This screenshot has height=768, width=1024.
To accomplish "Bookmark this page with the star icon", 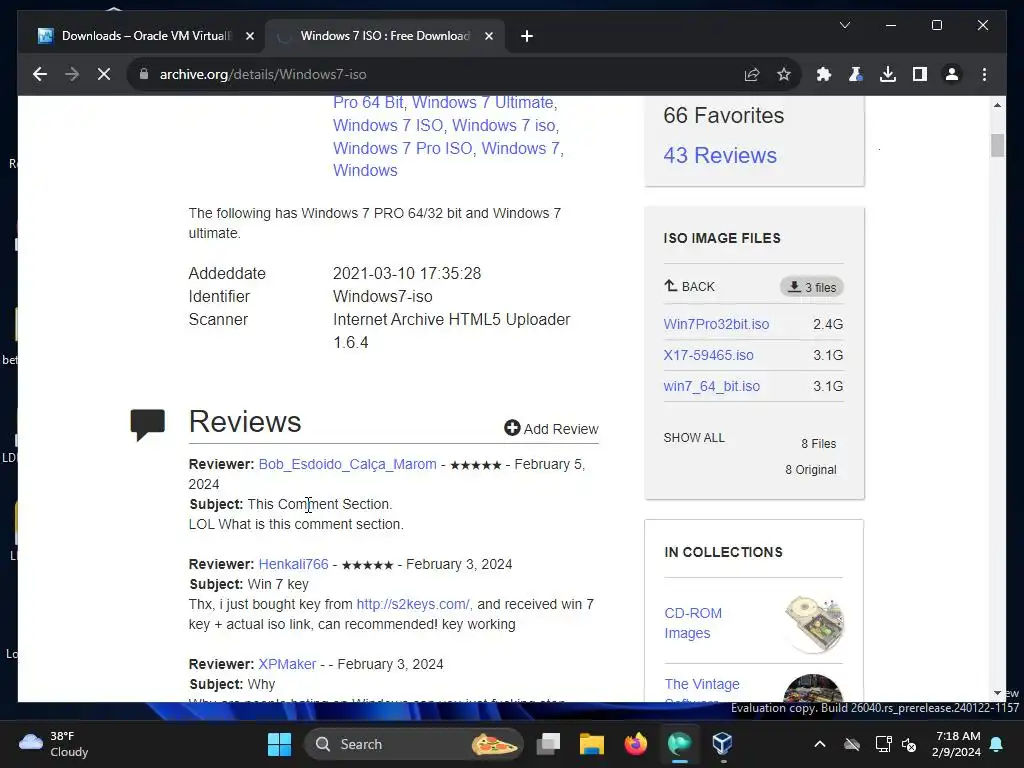I will 784,74.
